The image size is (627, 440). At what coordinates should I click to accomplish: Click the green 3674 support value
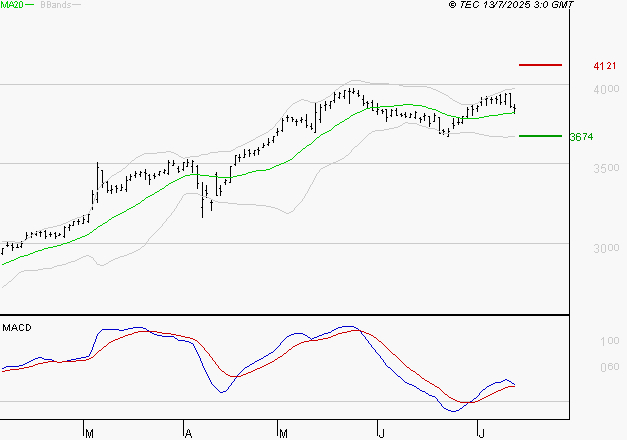coord(581,137)
